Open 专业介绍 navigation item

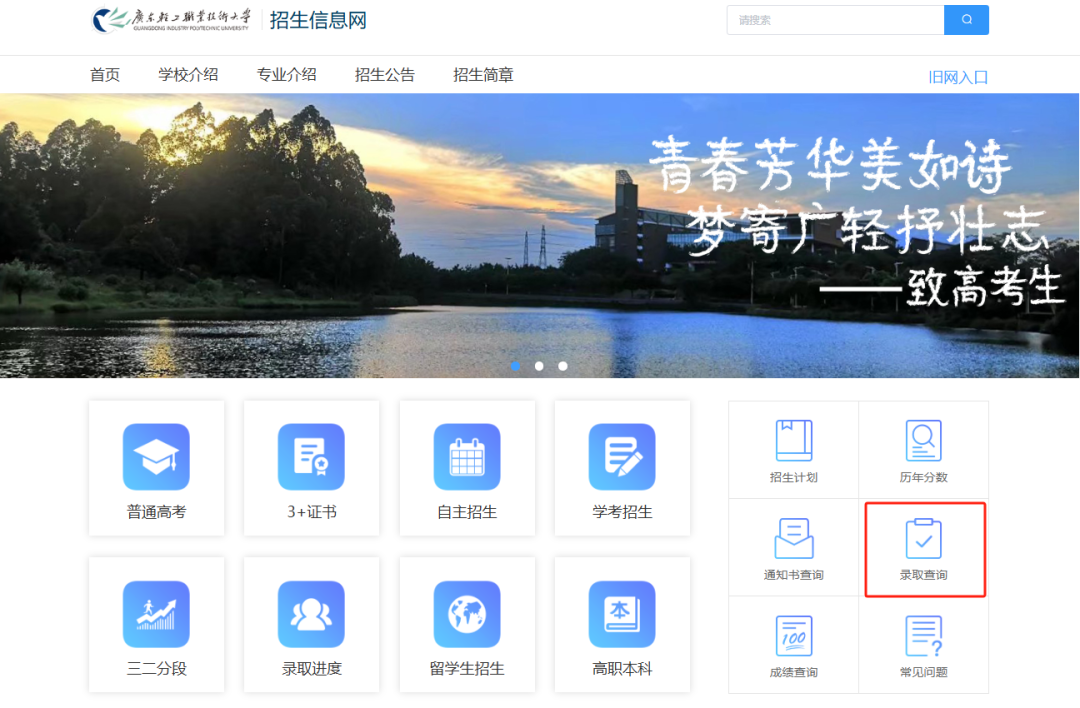[287, 74]
